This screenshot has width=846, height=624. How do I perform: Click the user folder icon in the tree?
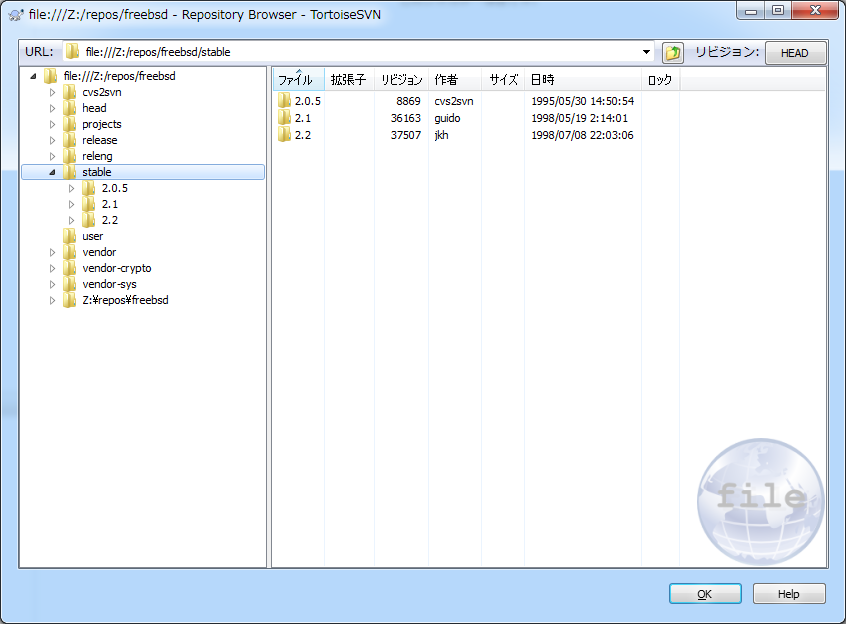click(70, 236)
